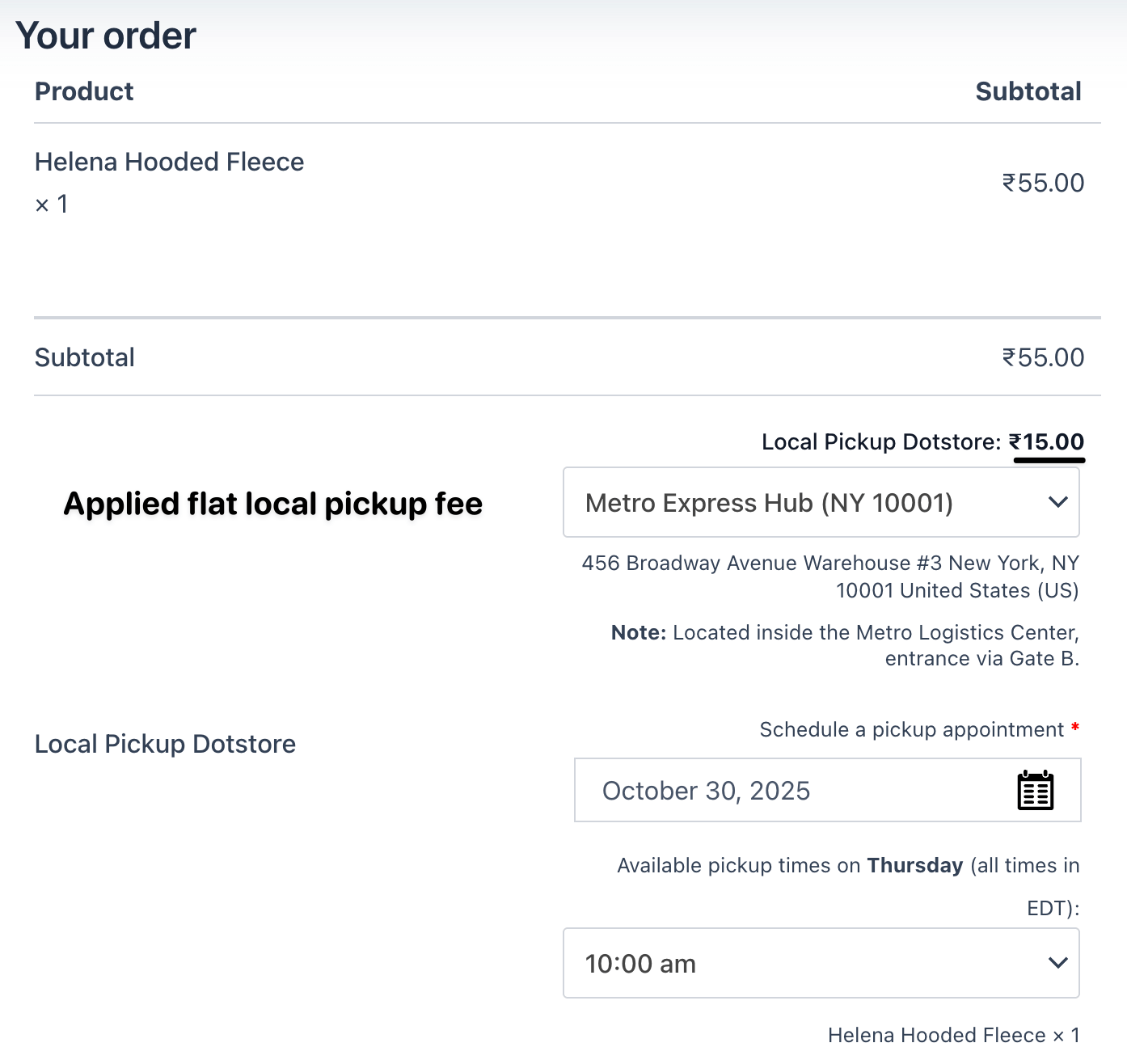Image resolution: width=1127 pixels, height=1064 pixels.
Task: Click the Note about Metro Logistics Center entrance
Action: point(845,645)
